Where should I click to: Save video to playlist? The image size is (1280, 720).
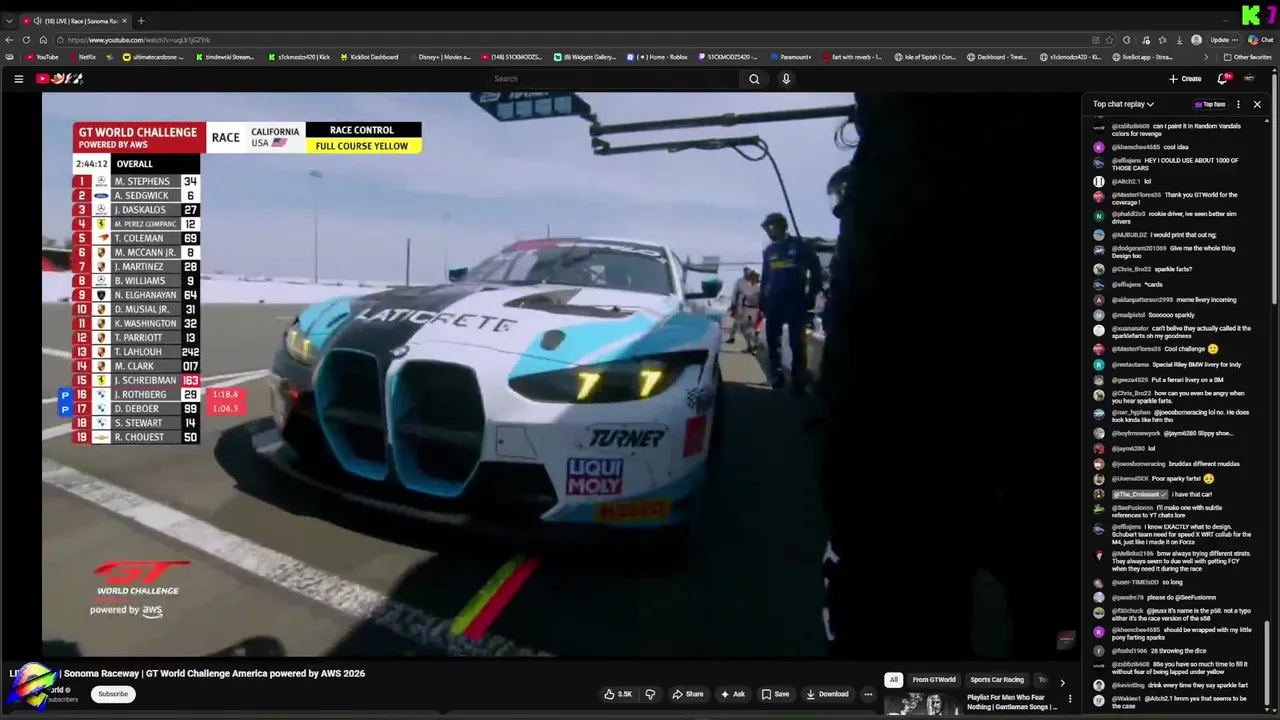click(x=775, y=694)
